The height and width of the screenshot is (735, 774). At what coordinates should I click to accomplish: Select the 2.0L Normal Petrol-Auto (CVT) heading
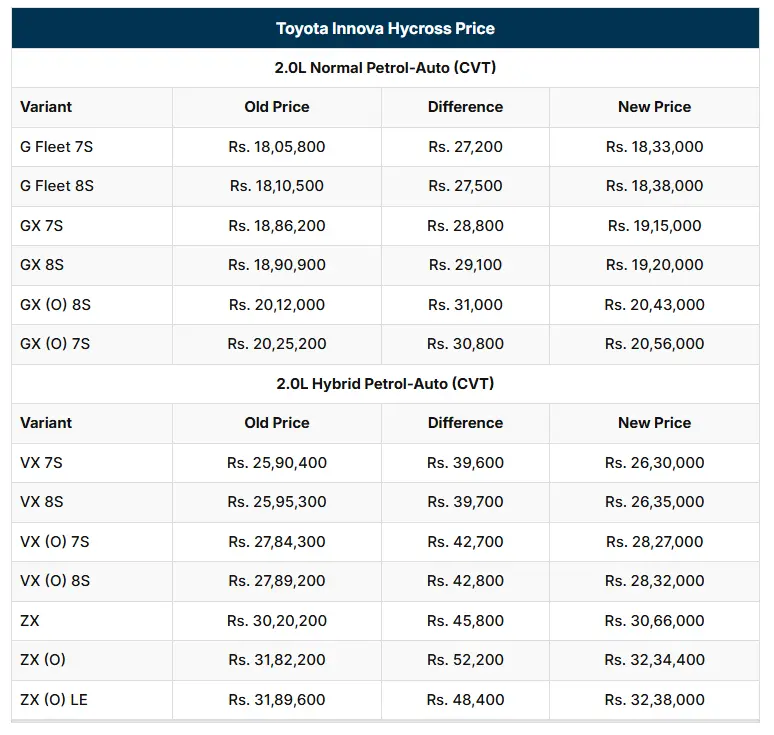(385, 68)
